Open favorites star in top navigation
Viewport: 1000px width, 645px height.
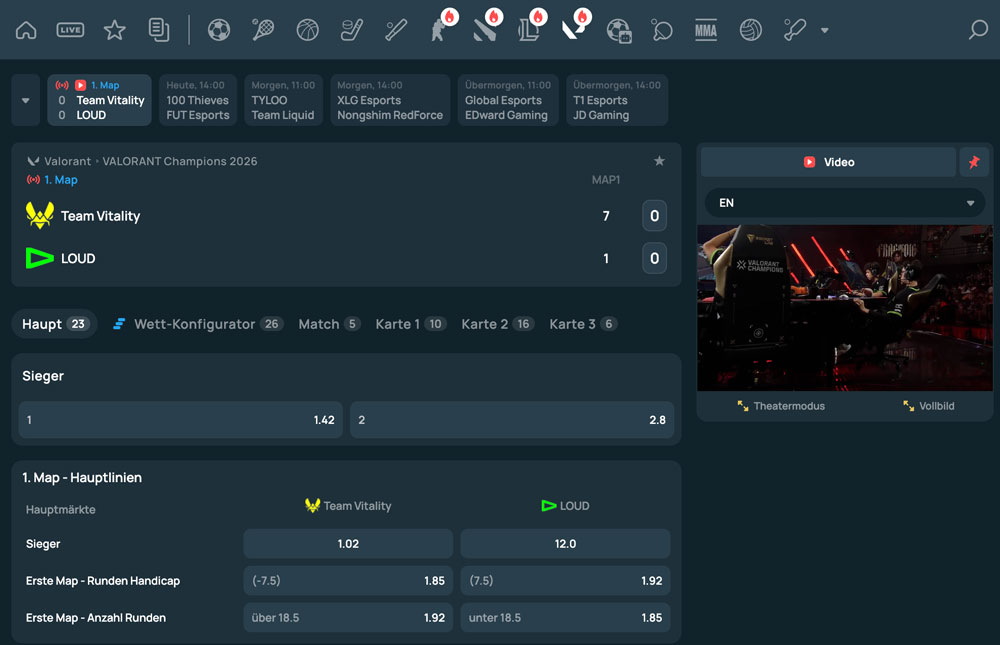(x=115, y=30)
